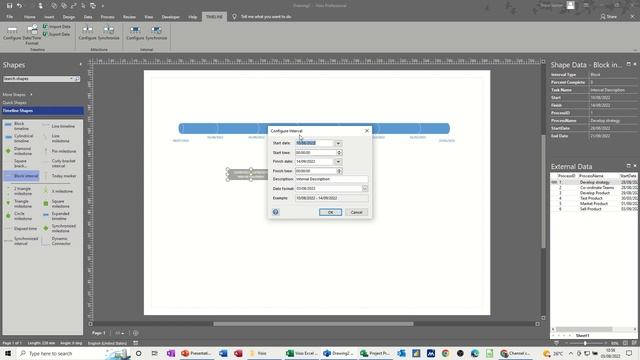Click Synchronize in the Interval ribbon group
640x360 pixels.
click(156, 33)
